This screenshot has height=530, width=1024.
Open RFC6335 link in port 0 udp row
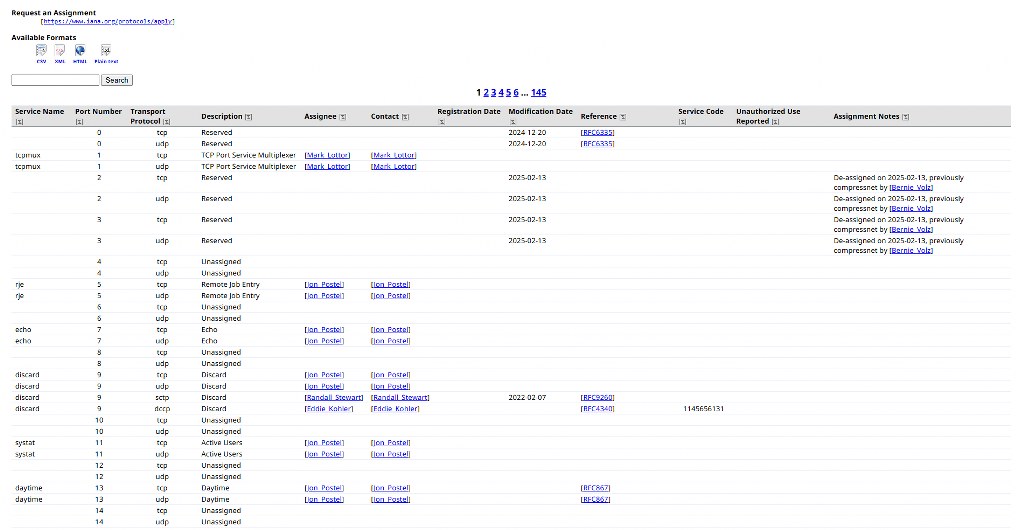click(x=598, y=144)
